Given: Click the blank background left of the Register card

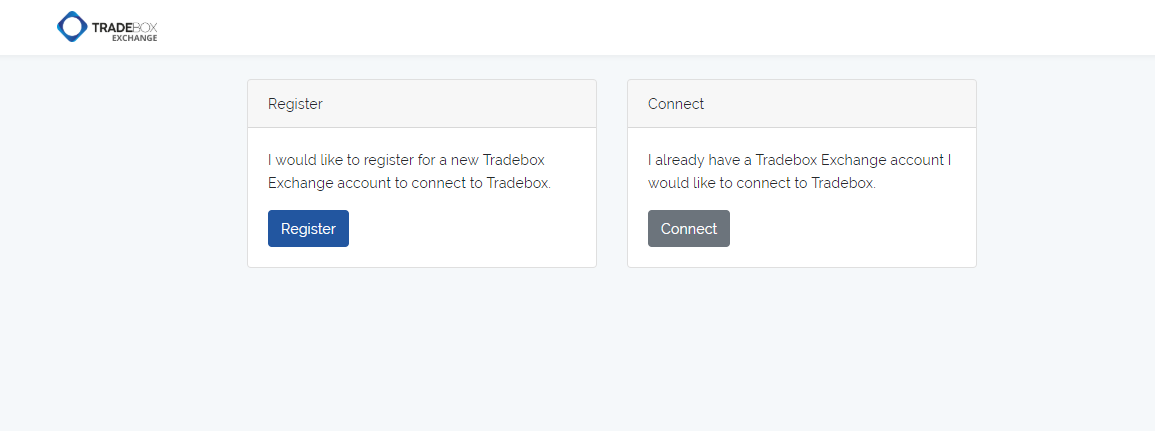Looking at the screenshot, I should [124, 173].
